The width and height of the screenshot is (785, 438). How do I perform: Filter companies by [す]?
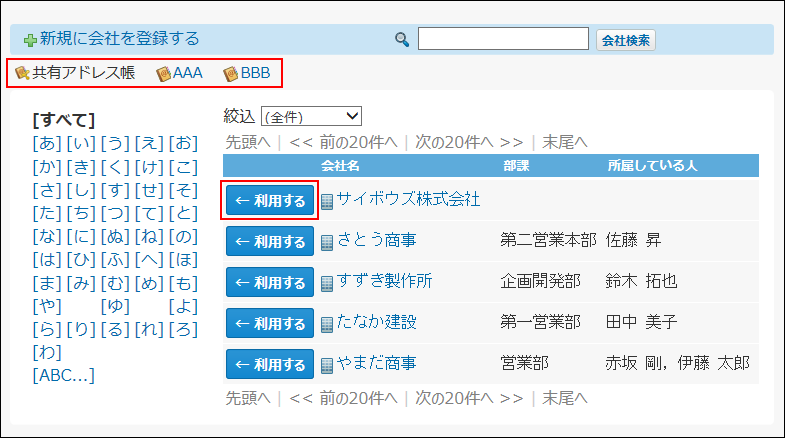point(115,190)
